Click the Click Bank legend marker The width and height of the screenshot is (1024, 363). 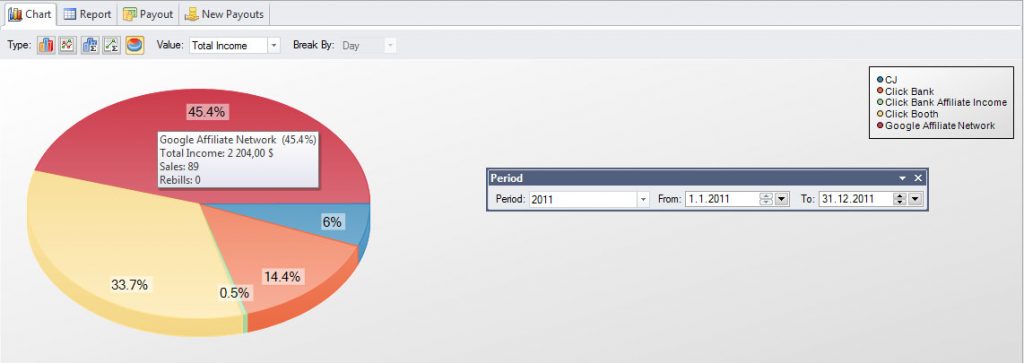coord(880,91)
